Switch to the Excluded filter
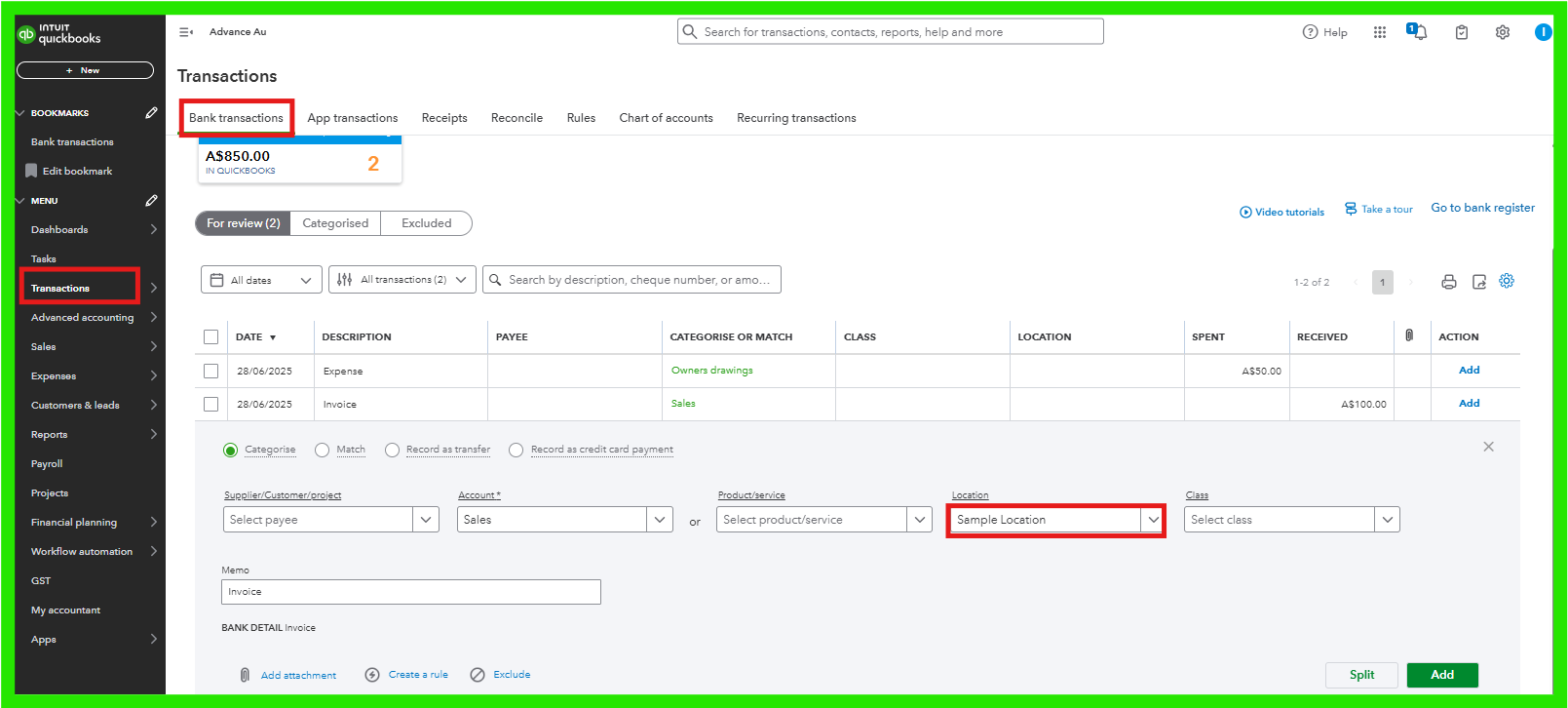This screenshot has width=1568, height=708. tap(427, 223)
